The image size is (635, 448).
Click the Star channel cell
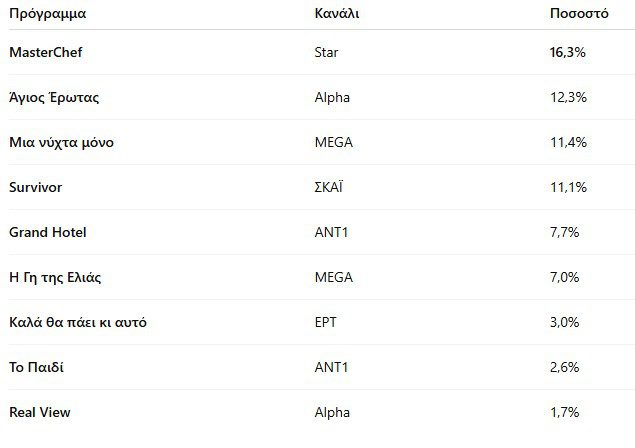[326, 52]
